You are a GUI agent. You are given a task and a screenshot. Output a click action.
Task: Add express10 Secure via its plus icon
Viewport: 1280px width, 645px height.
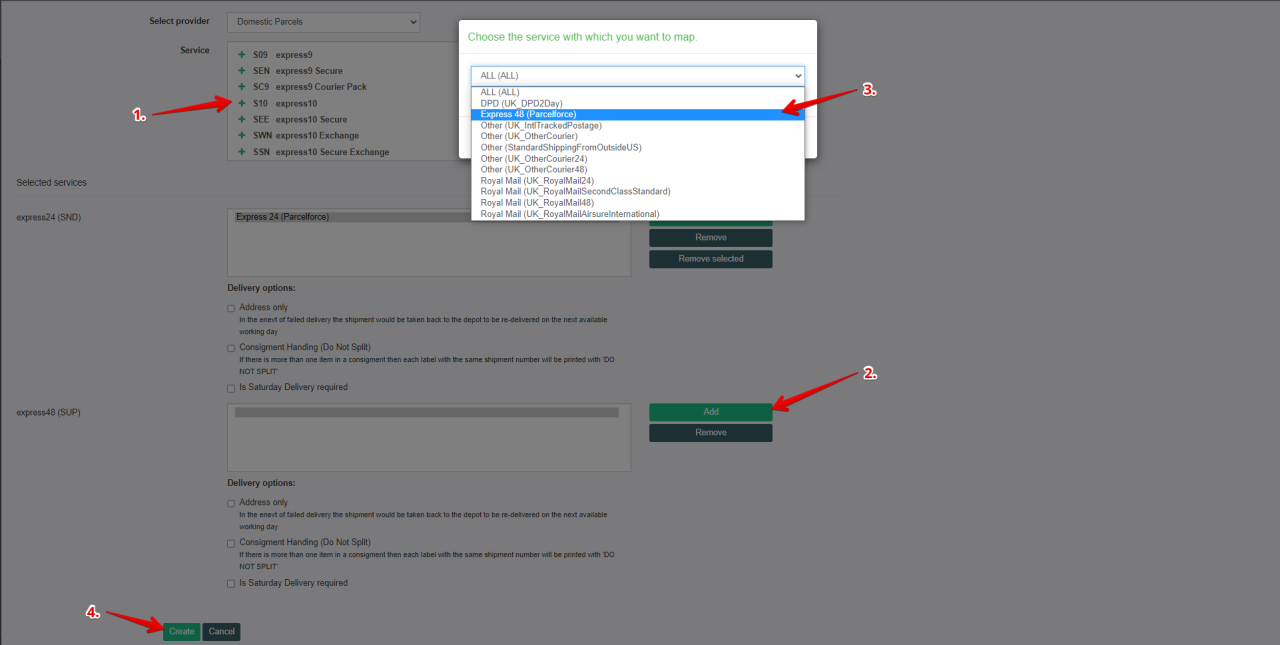240,118
